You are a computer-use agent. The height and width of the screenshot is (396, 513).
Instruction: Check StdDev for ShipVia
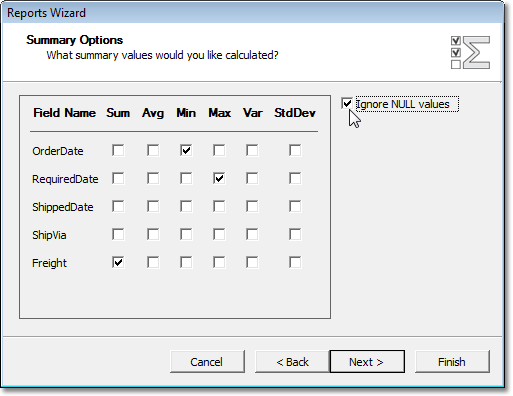[x=295, y=234]
